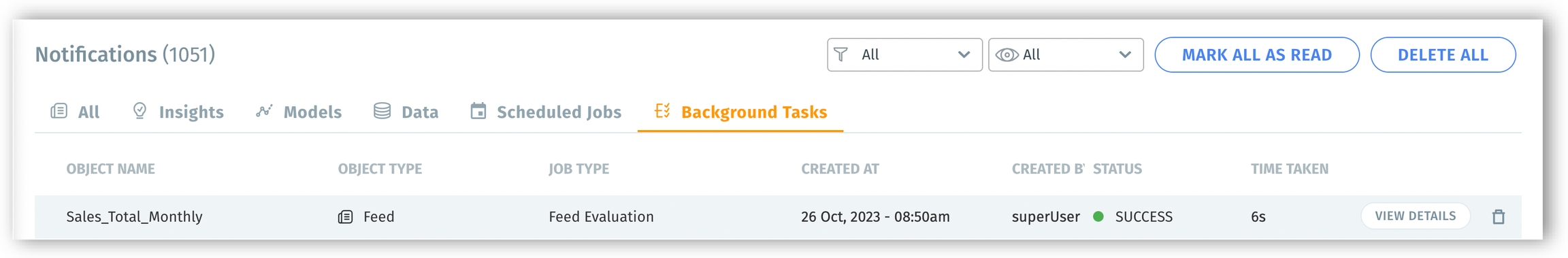The image size is (1568, 258).
Task: Click the Background Tasks checklist icon
Action: coord(662,111)
